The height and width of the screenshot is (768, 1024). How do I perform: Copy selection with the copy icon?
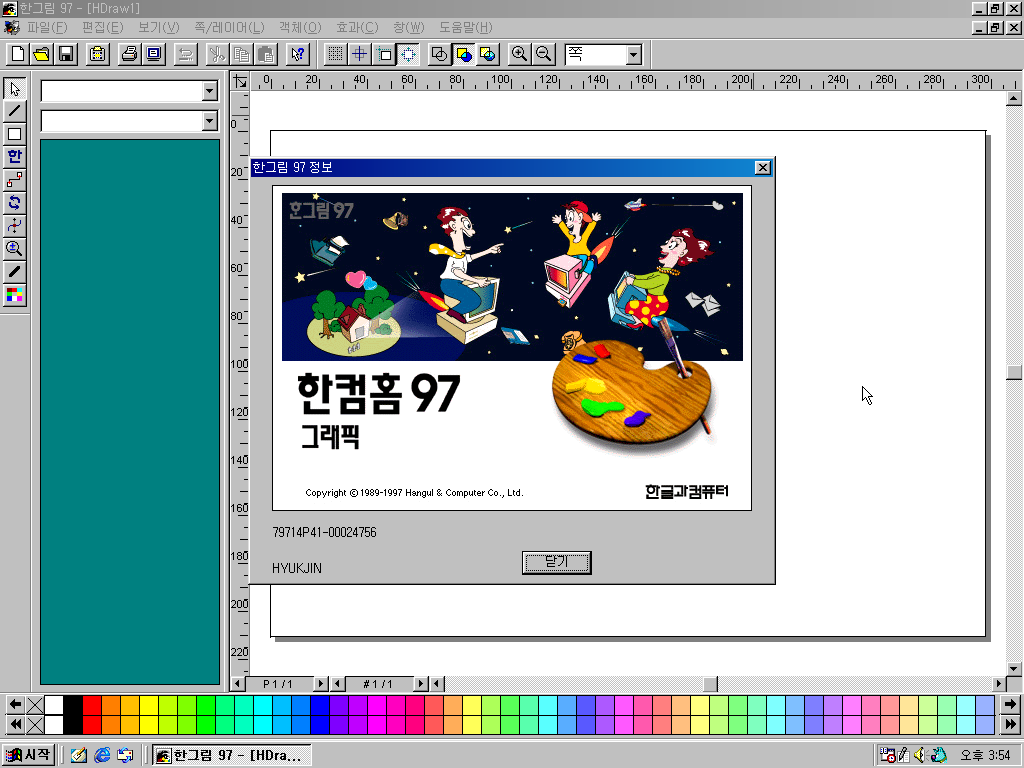click(x=241, y=54)
